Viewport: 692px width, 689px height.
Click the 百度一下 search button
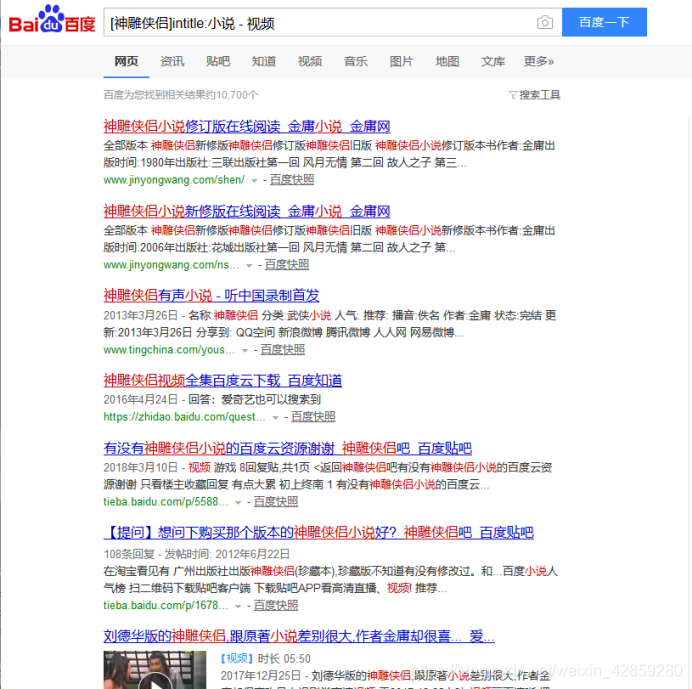click(x=604, y=22)
